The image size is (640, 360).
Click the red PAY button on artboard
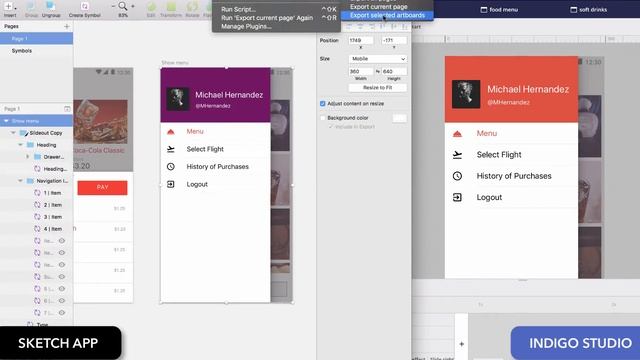click(102, 187)
